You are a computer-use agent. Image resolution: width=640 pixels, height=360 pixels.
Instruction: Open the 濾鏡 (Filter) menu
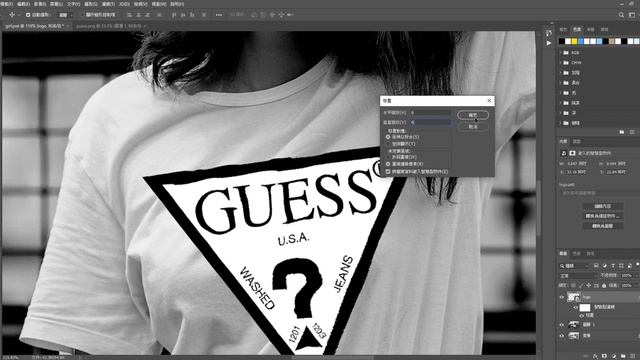click(x=108, y=4)
